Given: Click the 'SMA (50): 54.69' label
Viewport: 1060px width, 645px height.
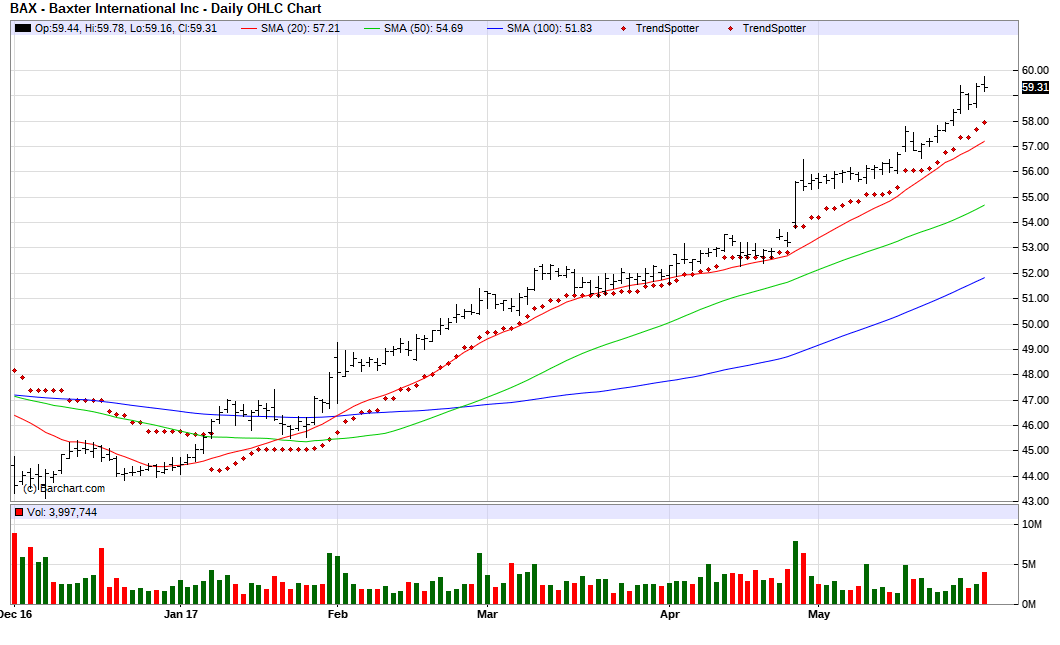Looking at the screenshot, I should [x=423, y=28].
